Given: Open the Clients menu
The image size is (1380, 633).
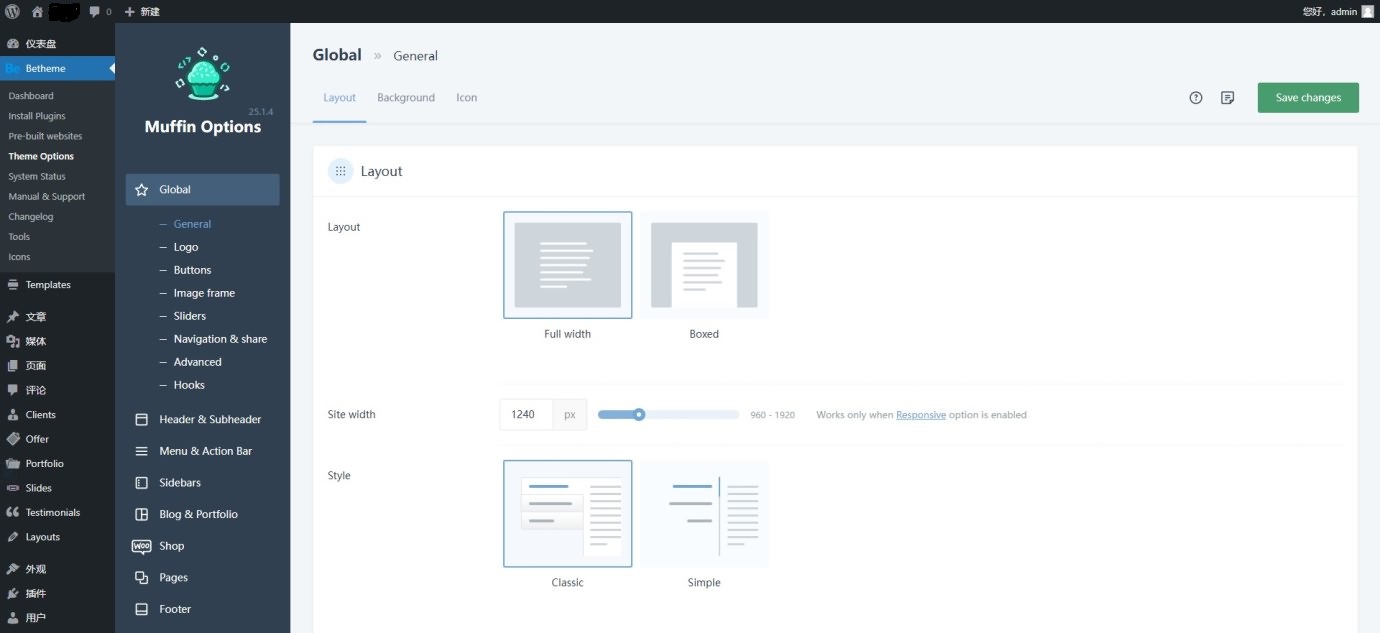Looking at the screenshot, I should 57,415.
